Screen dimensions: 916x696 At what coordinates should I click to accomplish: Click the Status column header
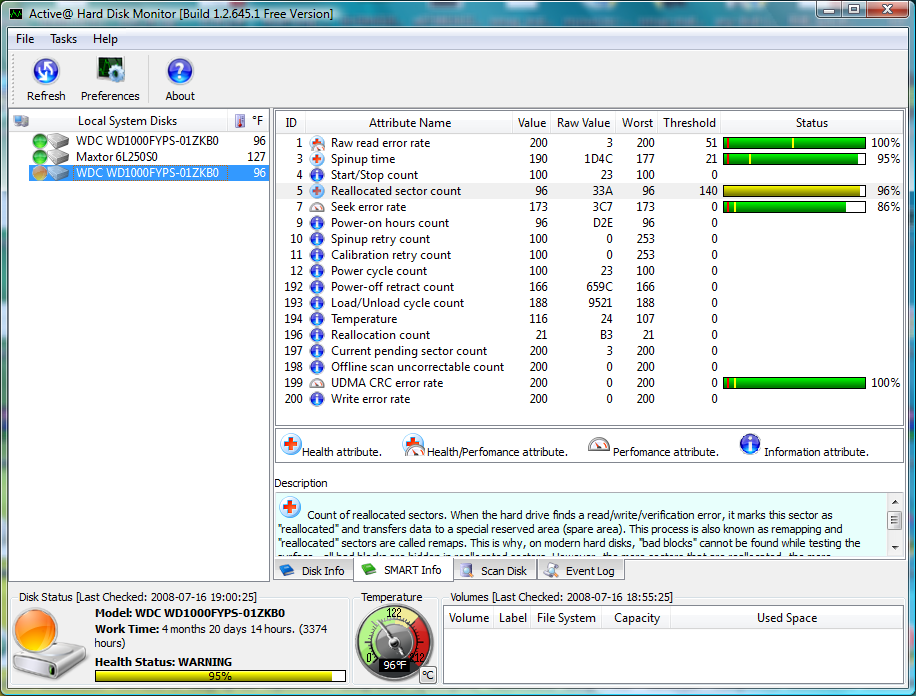[x=811, y=123]
